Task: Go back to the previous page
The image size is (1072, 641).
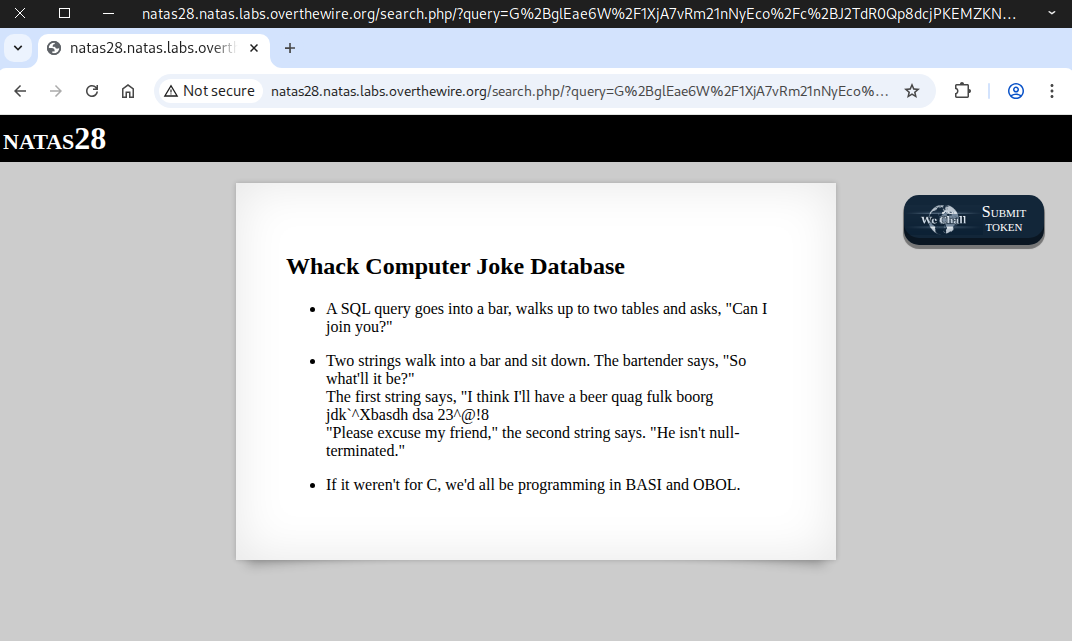Action: point(20,91)
